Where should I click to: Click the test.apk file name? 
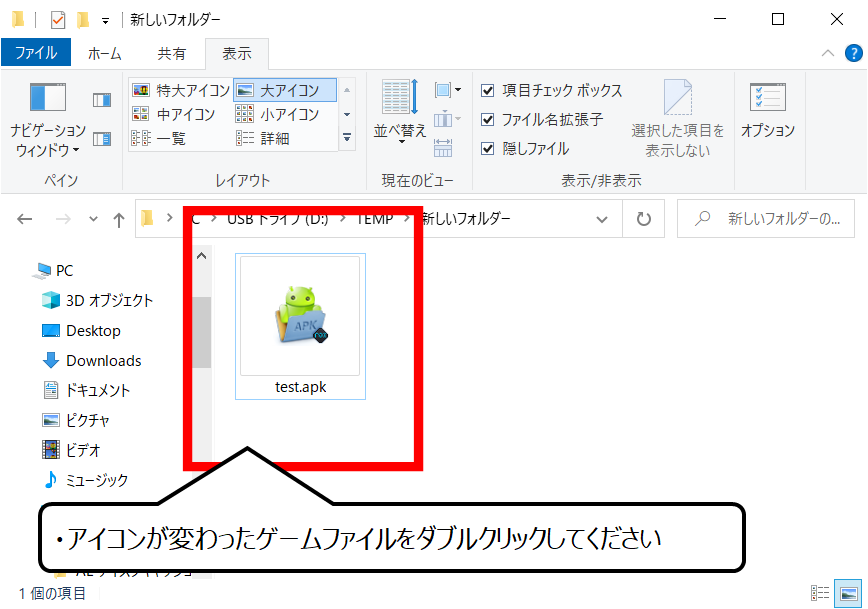tap(301, 387)
